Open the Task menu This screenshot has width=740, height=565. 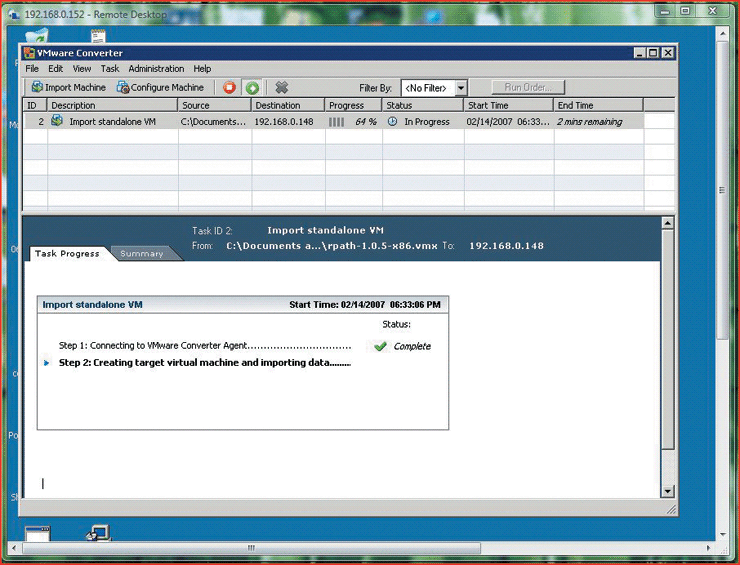pyautogui.click(x=110, y=69)
